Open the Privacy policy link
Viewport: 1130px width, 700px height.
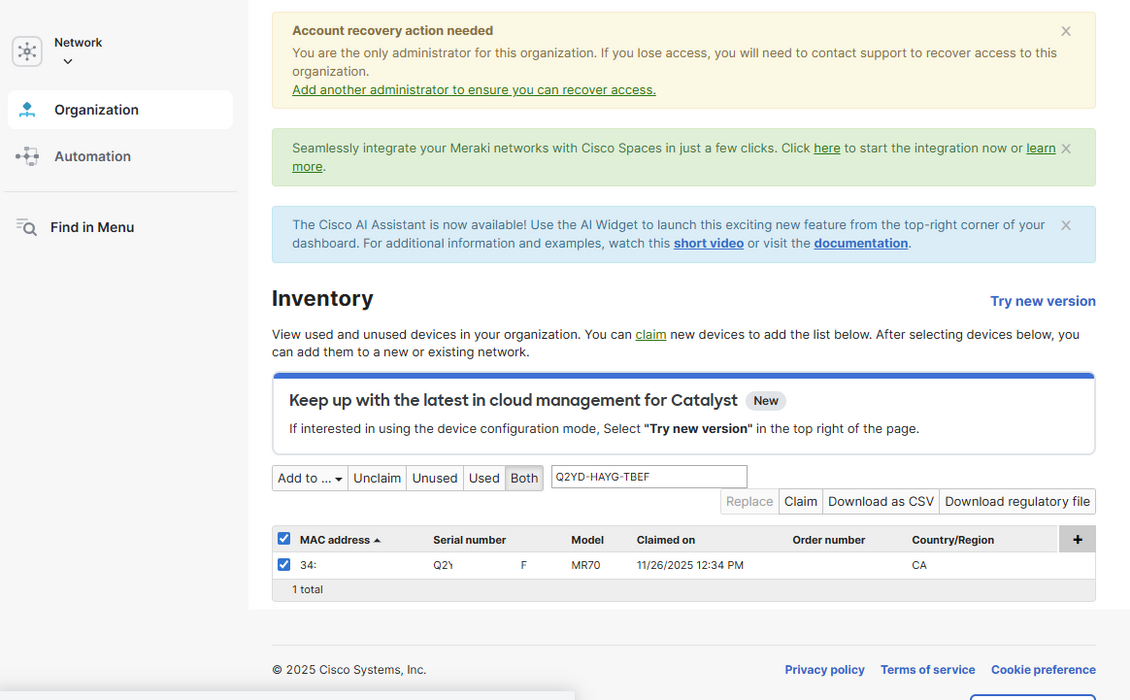pos(824,670)
